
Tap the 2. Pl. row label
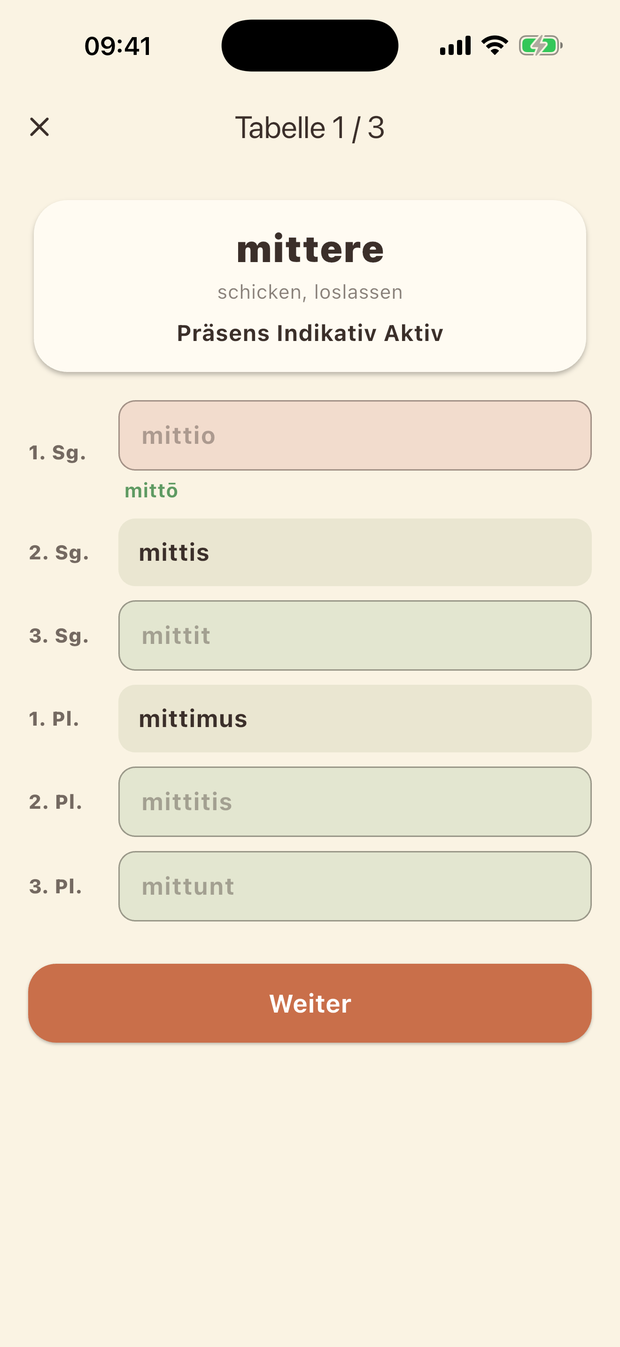click(55, 802)
